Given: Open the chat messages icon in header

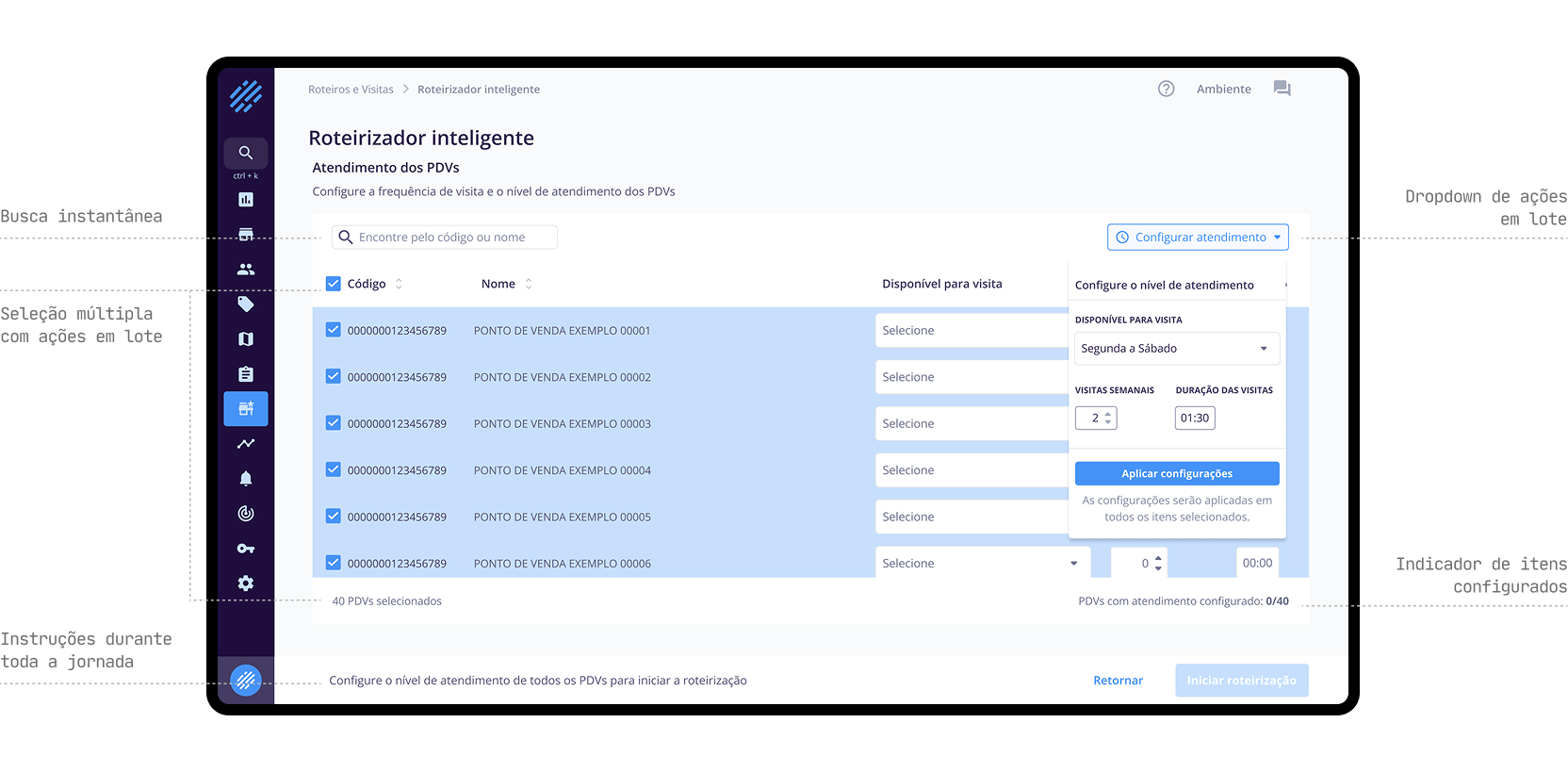Looking at the screenshot, I should (x=1282, y=89).
